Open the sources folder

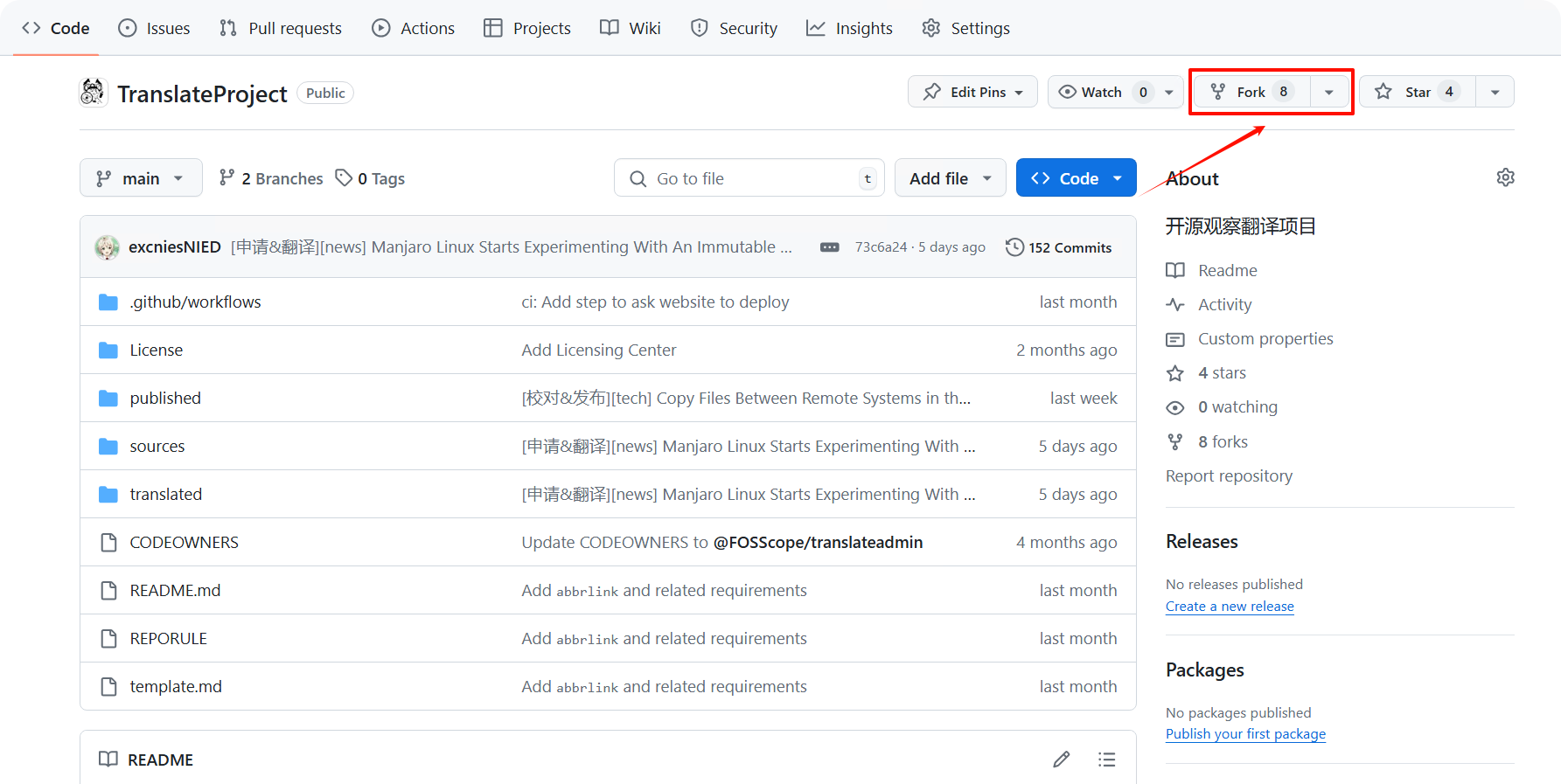click(157, 446)
